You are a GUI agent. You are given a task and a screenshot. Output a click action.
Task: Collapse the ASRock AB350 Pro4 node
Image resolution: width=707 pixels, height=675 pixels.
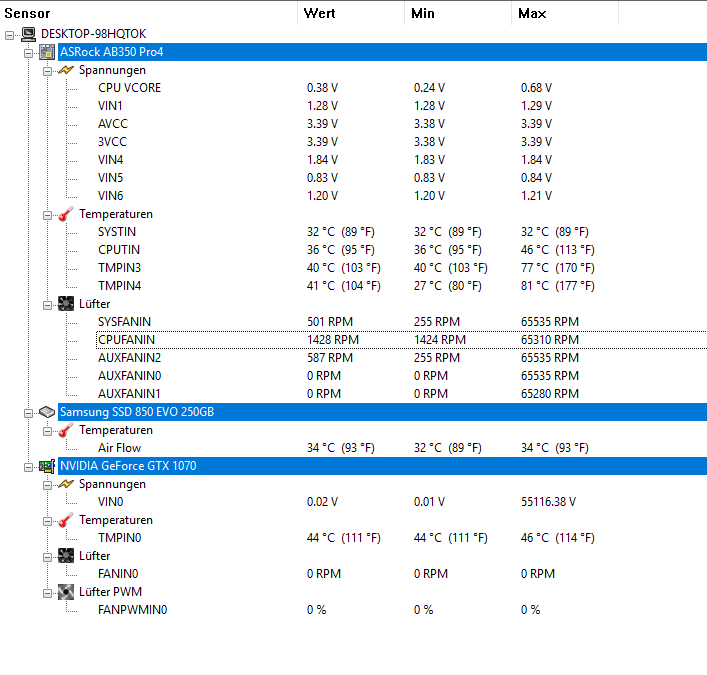28,53
